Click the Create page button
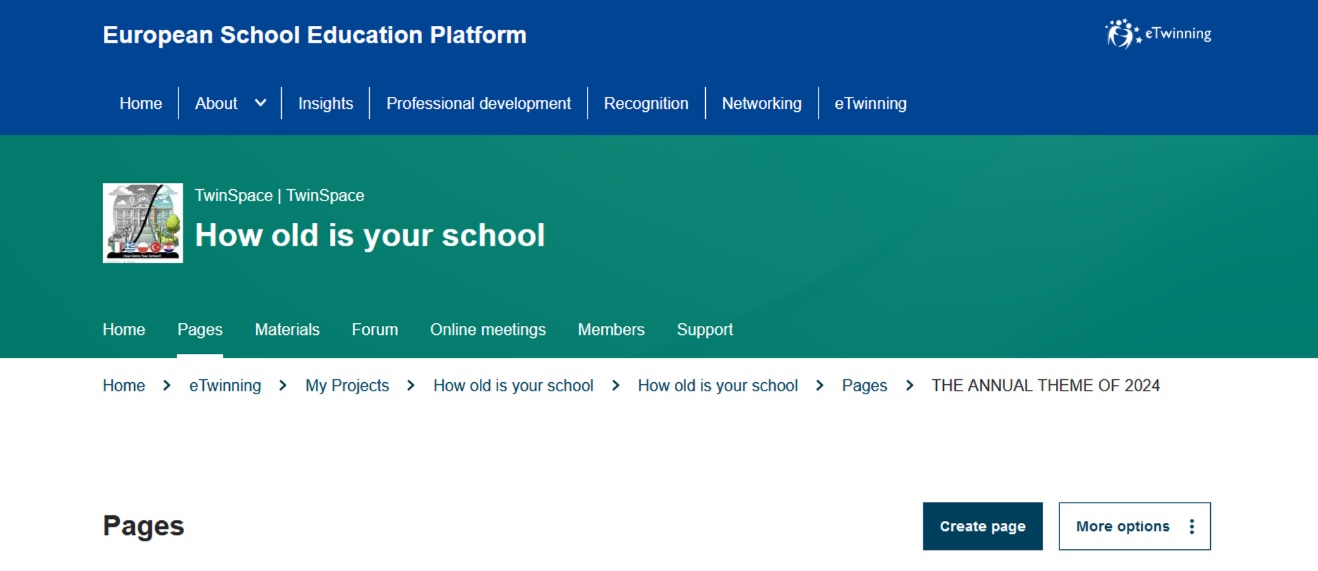Screen dimensions: 1318x571 982,526
